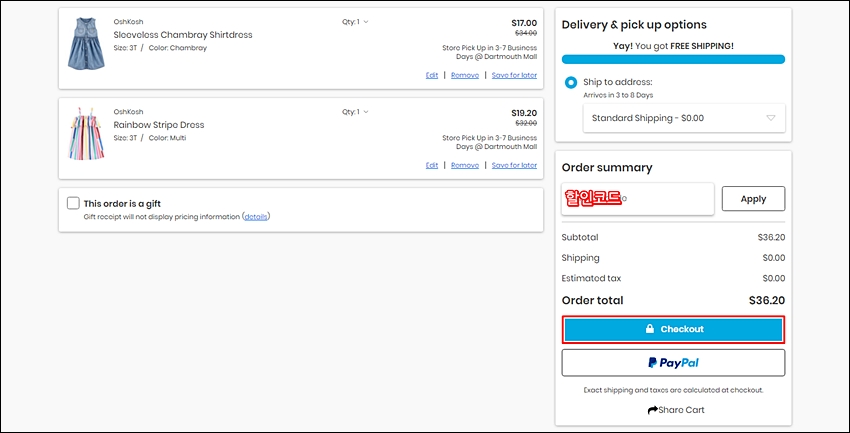The height and width of the screenshot is (433, 850).
Task: Edit the Sleeveless Chambray Shirtdress item
Action: point(432,75)
